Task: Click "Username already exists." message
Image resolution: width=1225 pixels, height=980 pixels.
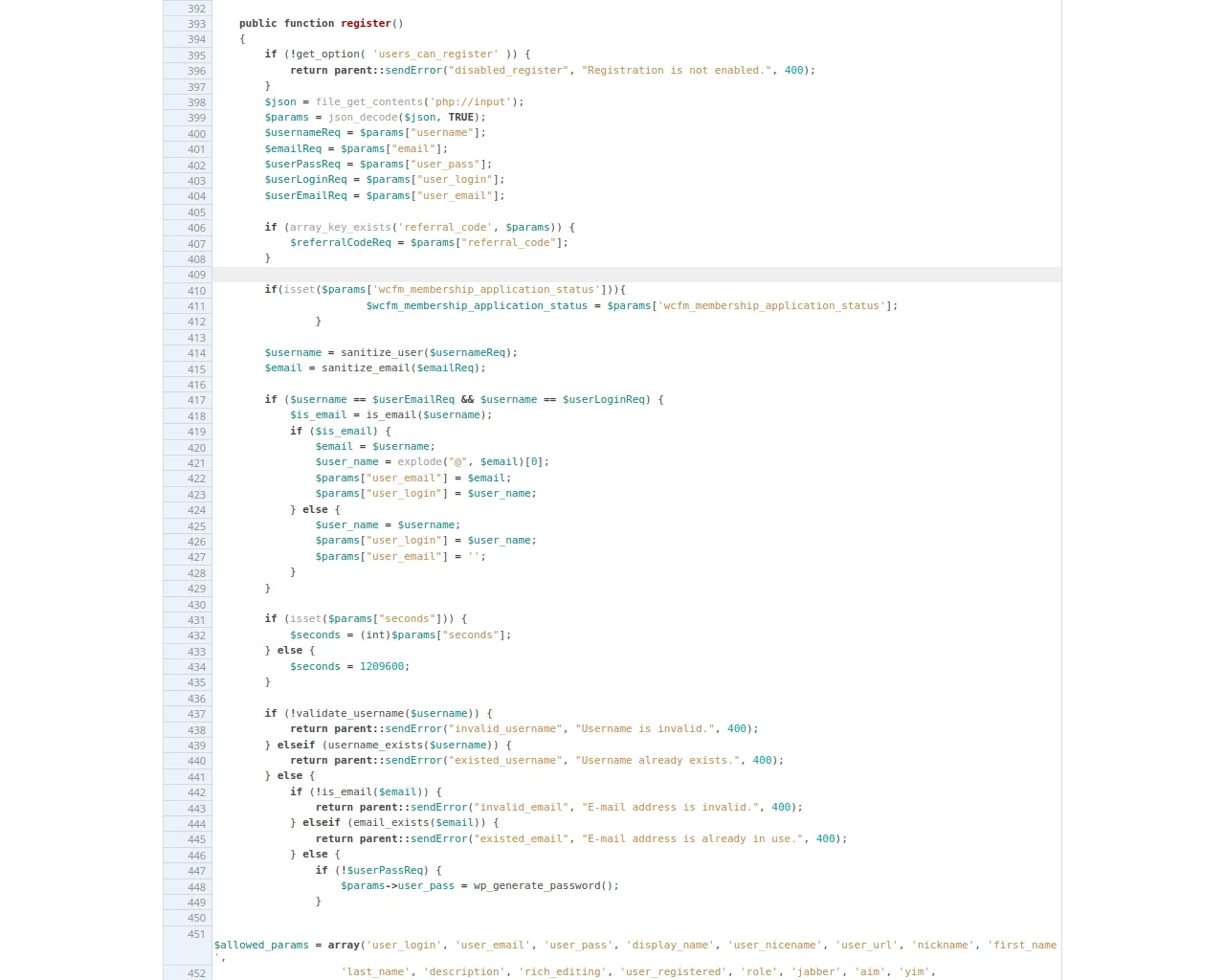Action: pyautogui.click(x=658, y=760)
